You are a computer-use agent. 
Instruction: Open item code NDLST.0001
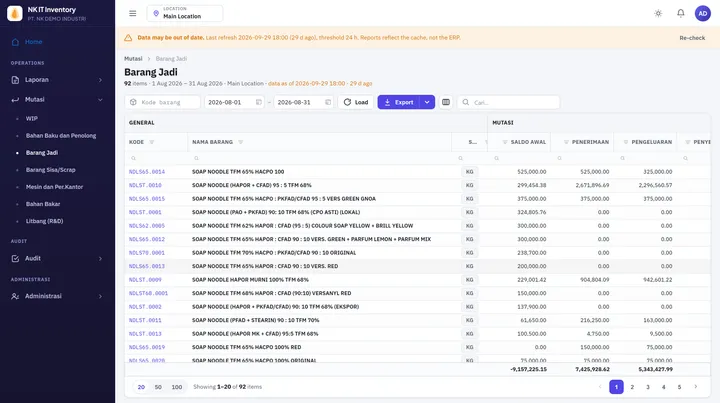tap(145, 212)
